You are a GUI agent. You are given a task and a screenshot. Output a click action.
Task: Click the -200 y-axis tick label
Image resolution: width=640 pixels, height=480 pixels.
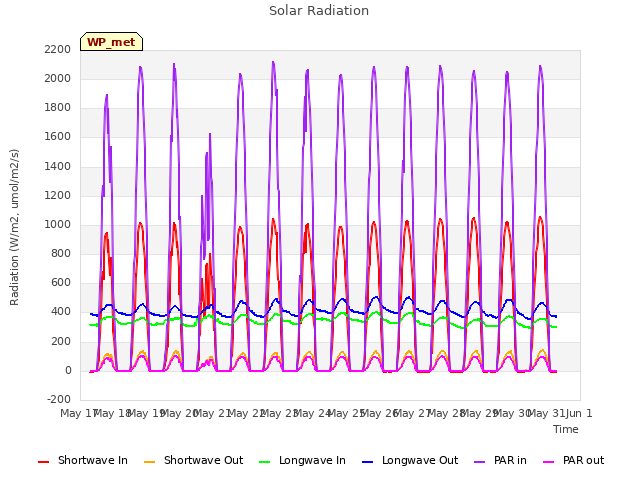tap(59, 399)
